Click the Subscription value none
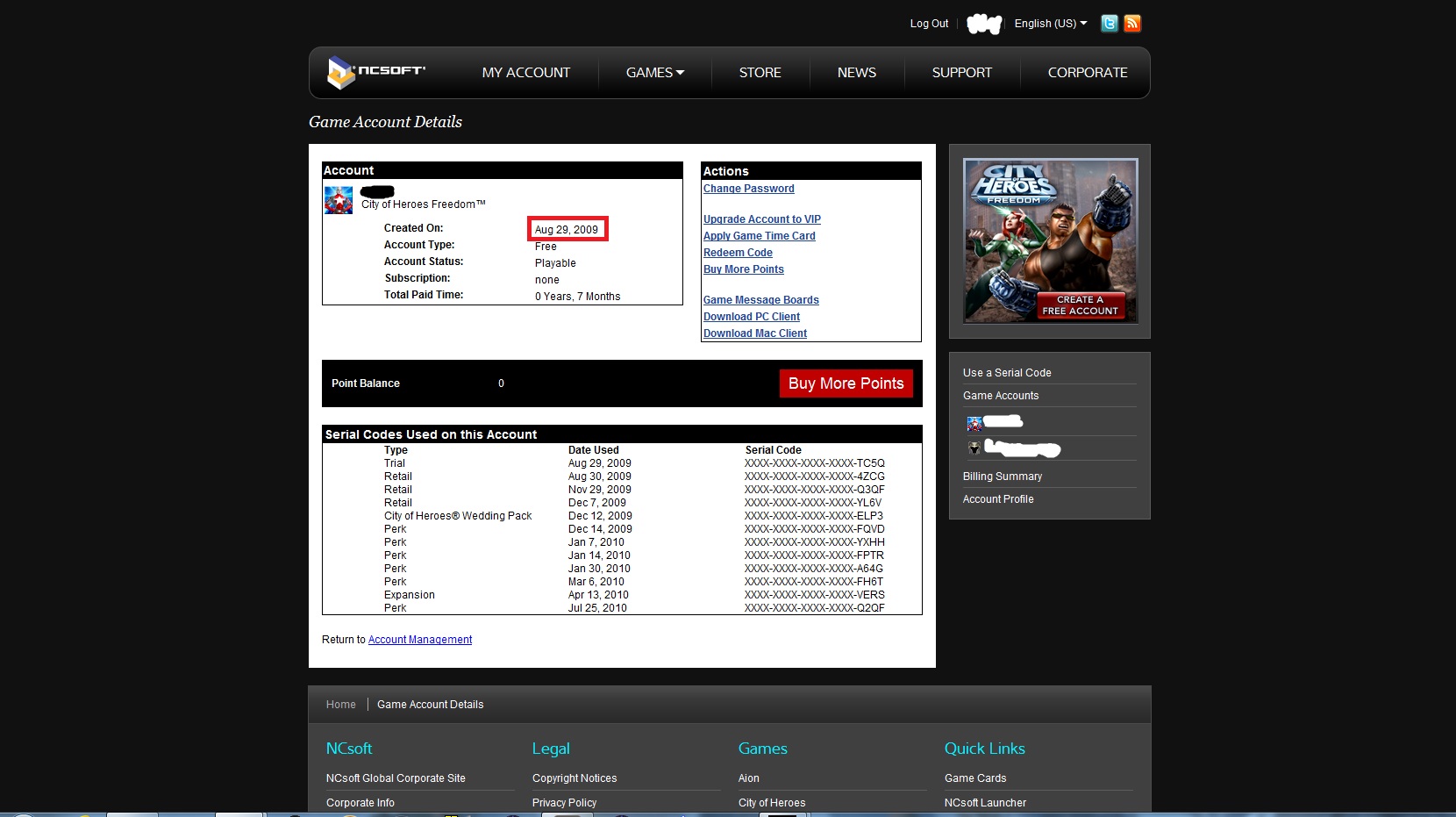 point(547,280)
